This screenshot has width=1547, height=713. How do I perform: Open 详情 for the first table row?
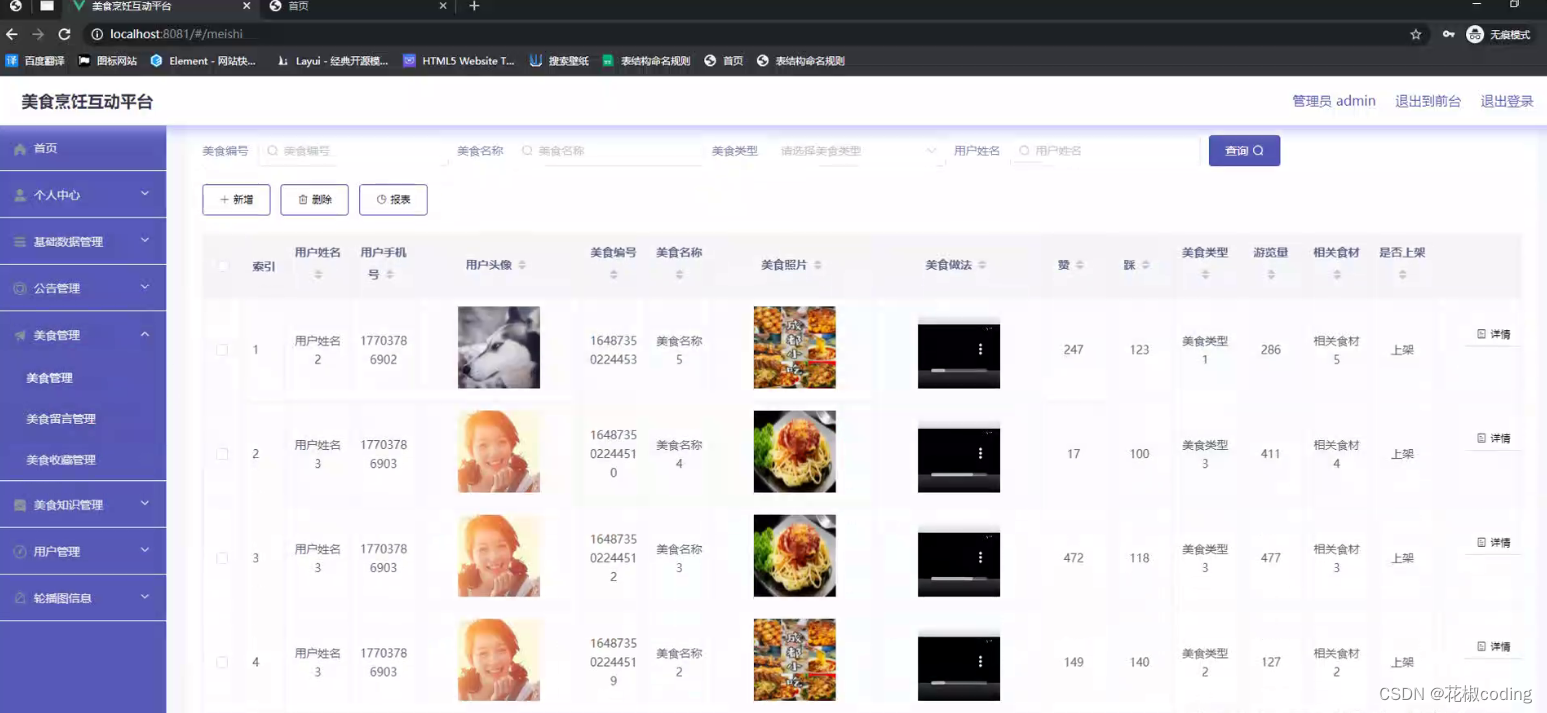1492,334
